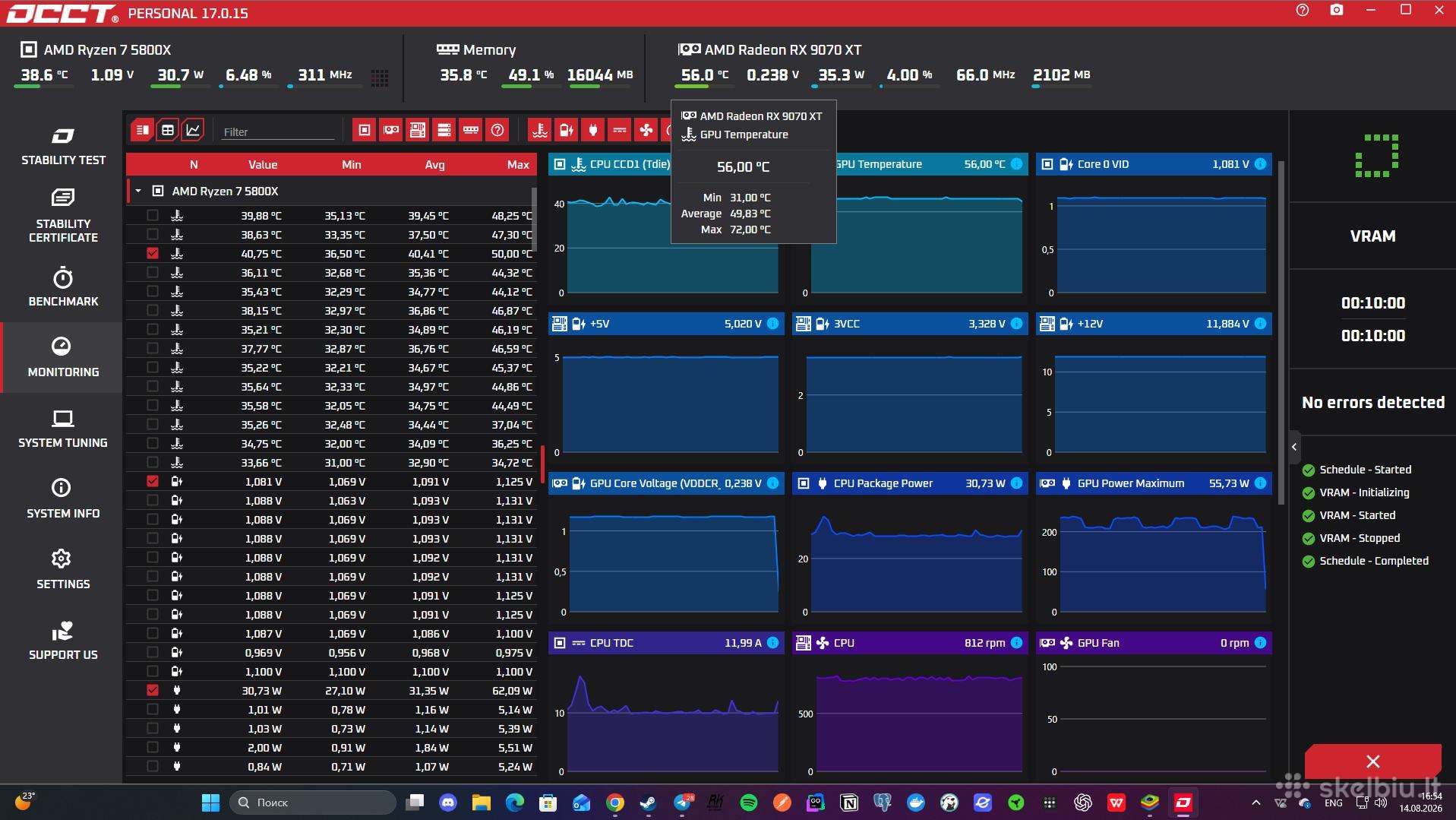The image size is (1456, 820).
Task: Switch monitoring view to graph-only layout
Action: [194, 130]
